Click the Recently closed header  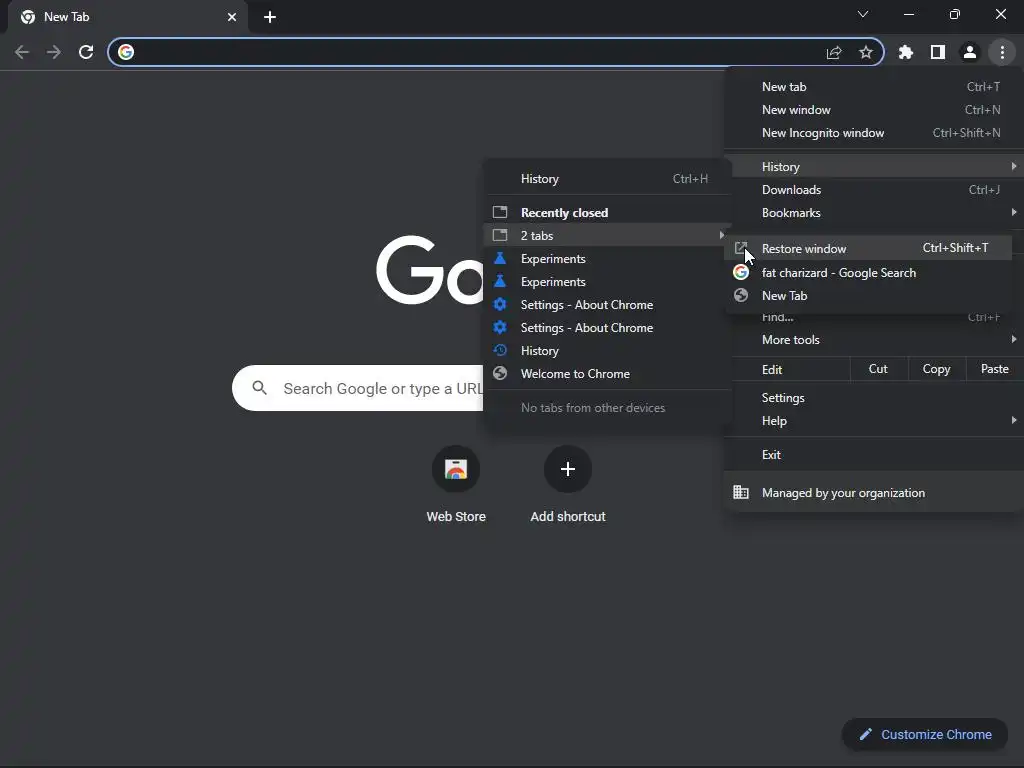pyautogui.click(x=564, y=212)
